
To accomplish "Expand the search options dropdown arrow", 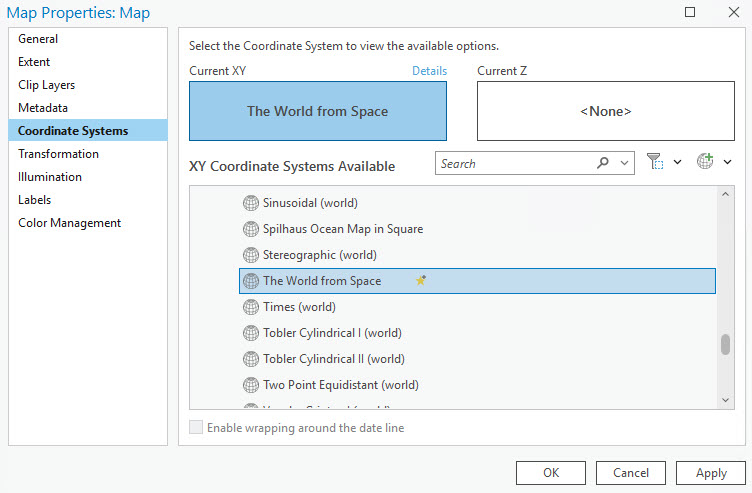I will tap(625, 163).
